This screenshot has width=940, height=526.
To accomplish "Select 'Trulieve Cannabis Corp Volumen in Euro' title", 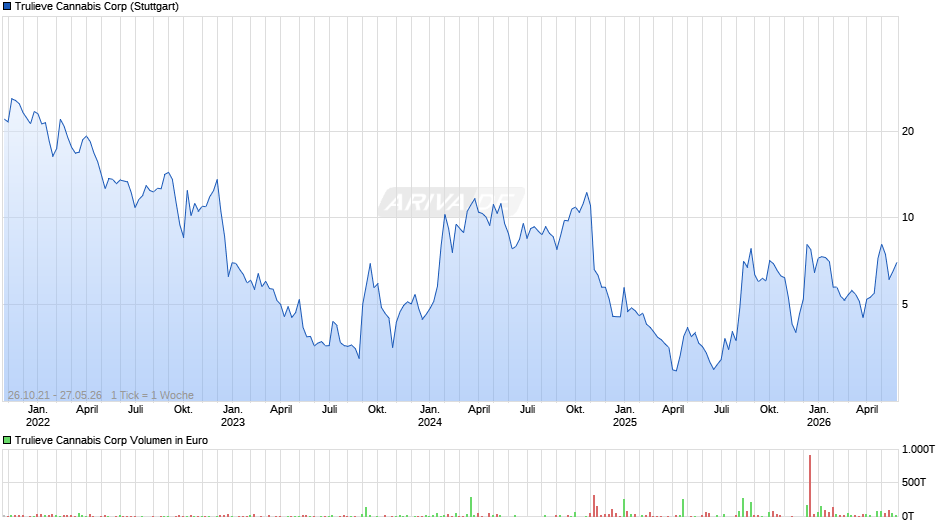I will [x=112, y=440].
